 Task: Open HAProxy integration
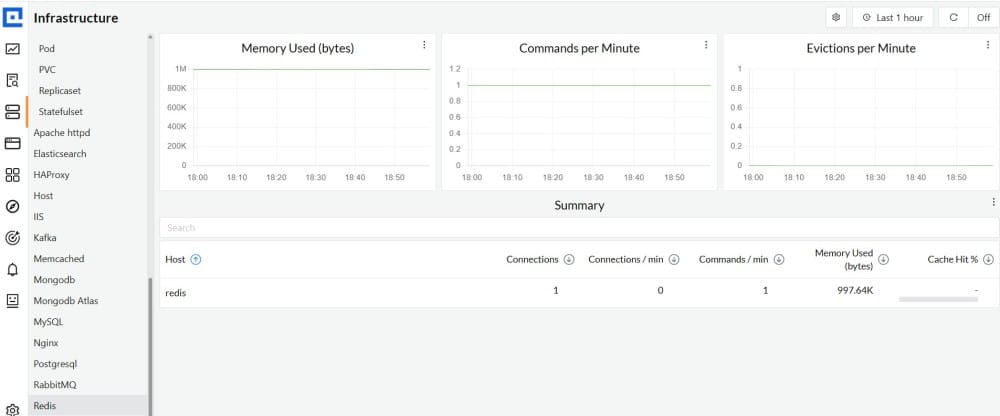point(51,175)
